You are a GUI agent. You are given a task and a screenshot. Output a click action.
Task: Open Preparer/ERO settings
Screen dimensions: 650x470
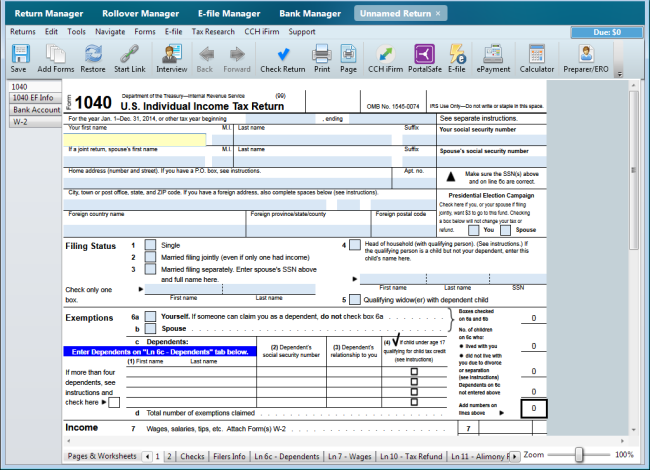586,58
